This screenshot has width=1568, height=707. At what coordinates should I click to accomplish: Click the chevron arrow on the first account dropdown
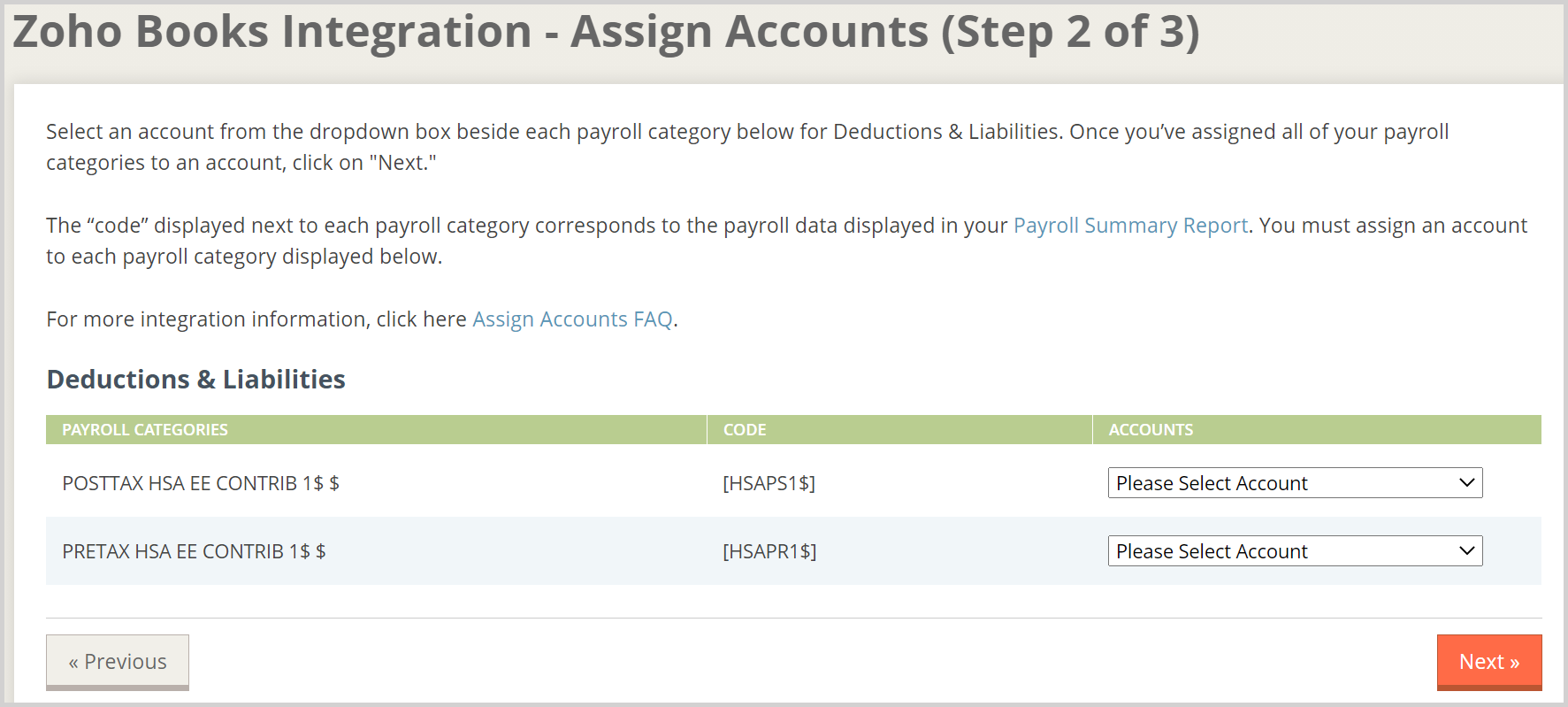pos(1465,483)
